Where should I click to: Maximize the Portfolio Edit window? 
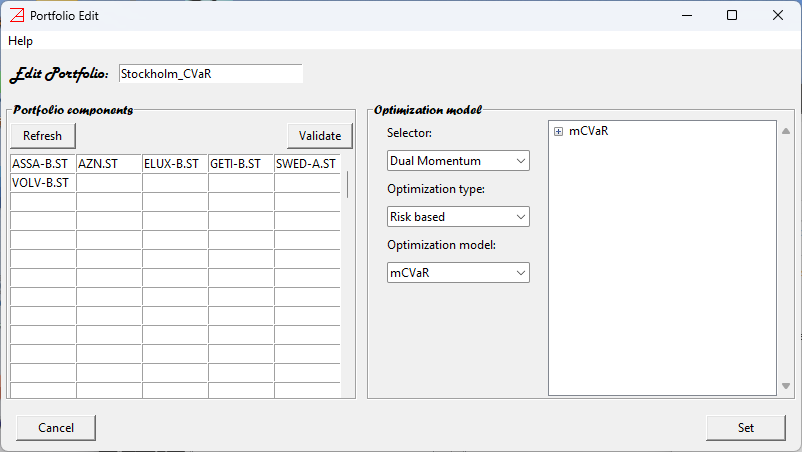click(732, 15)
